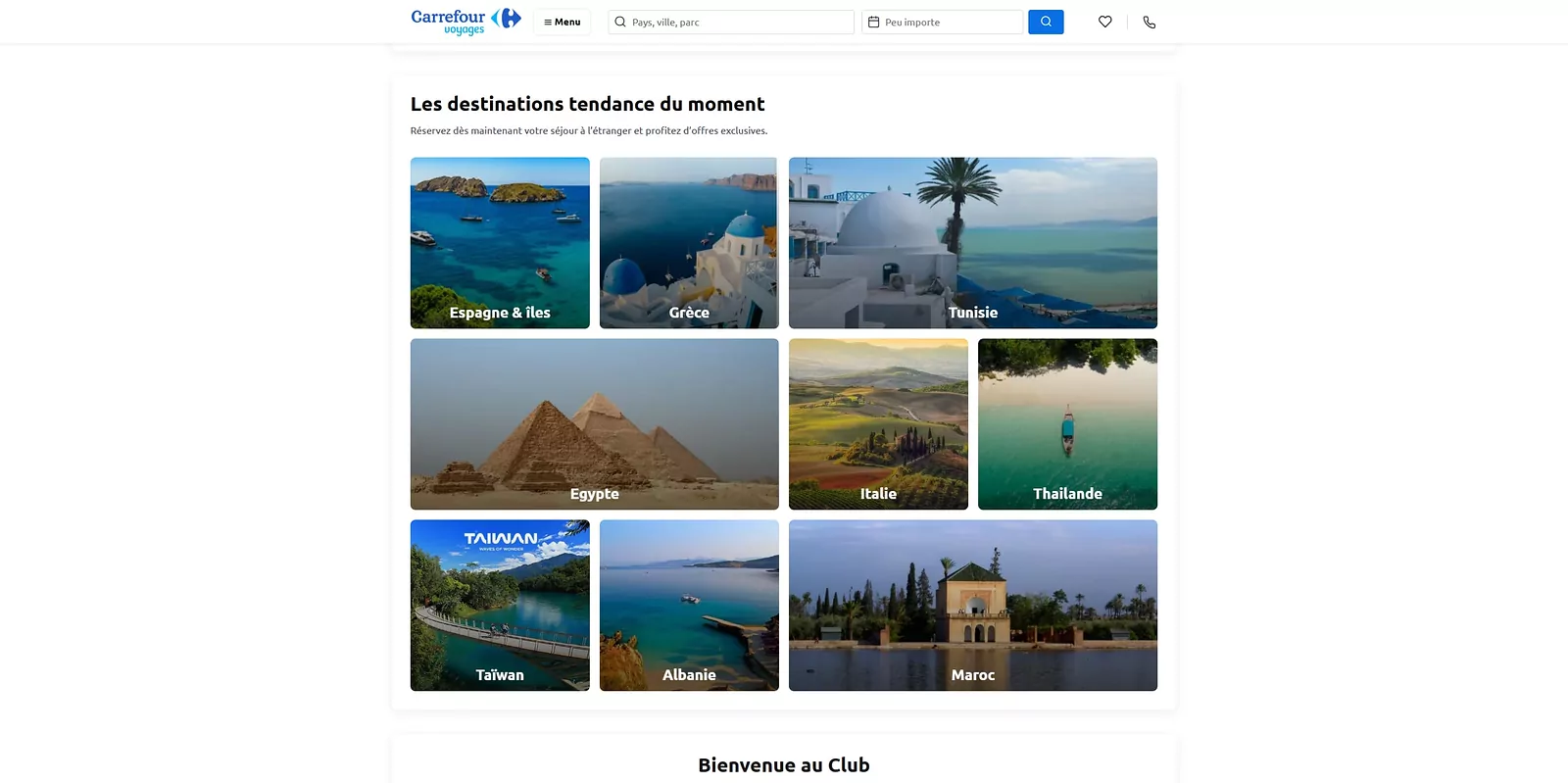Screen dimensions: 1568x783
Task: Click the calendar icon in date field
Action: click(874, 22)
